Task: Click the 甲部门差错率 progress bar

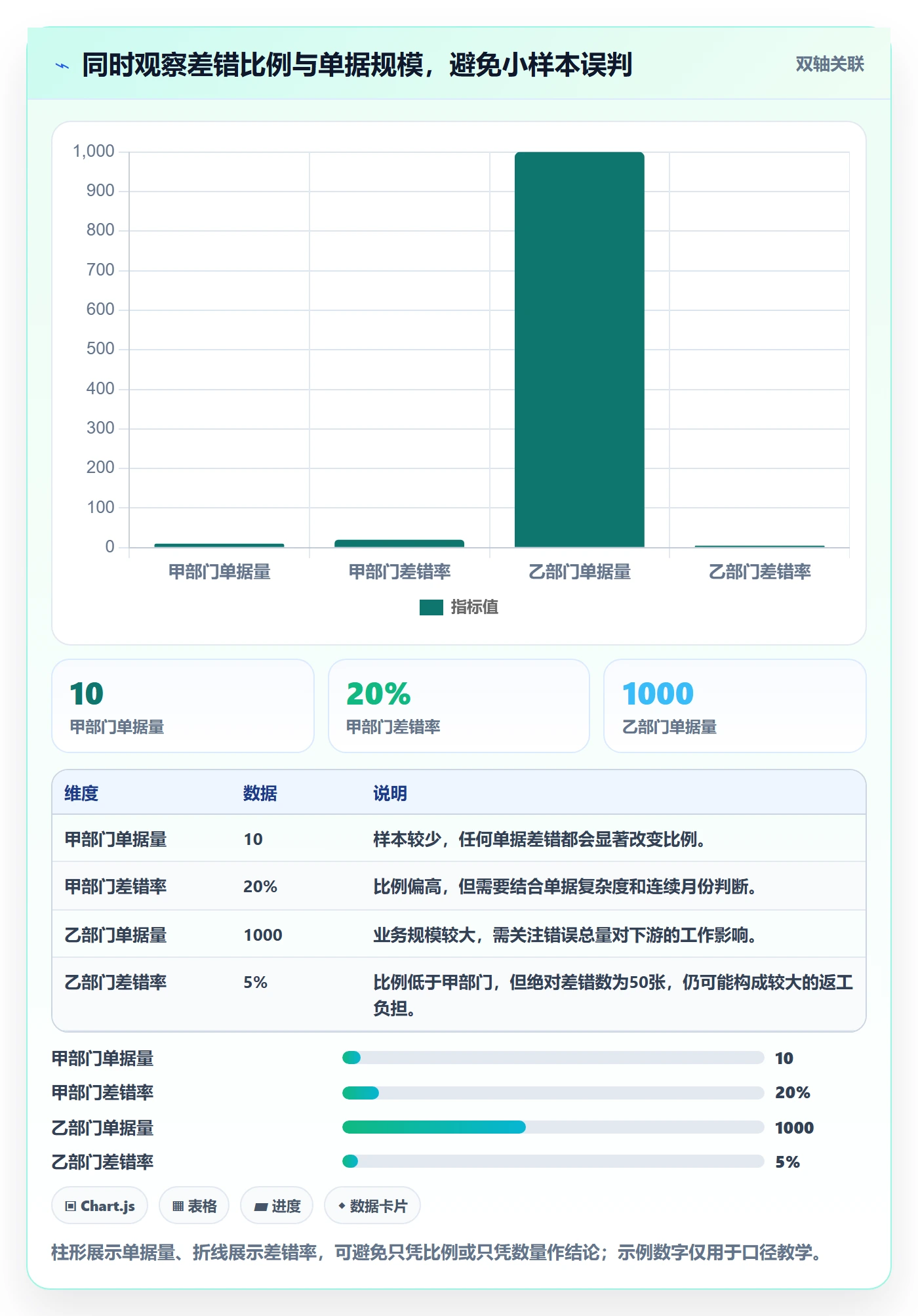Action: (553, 1092)
